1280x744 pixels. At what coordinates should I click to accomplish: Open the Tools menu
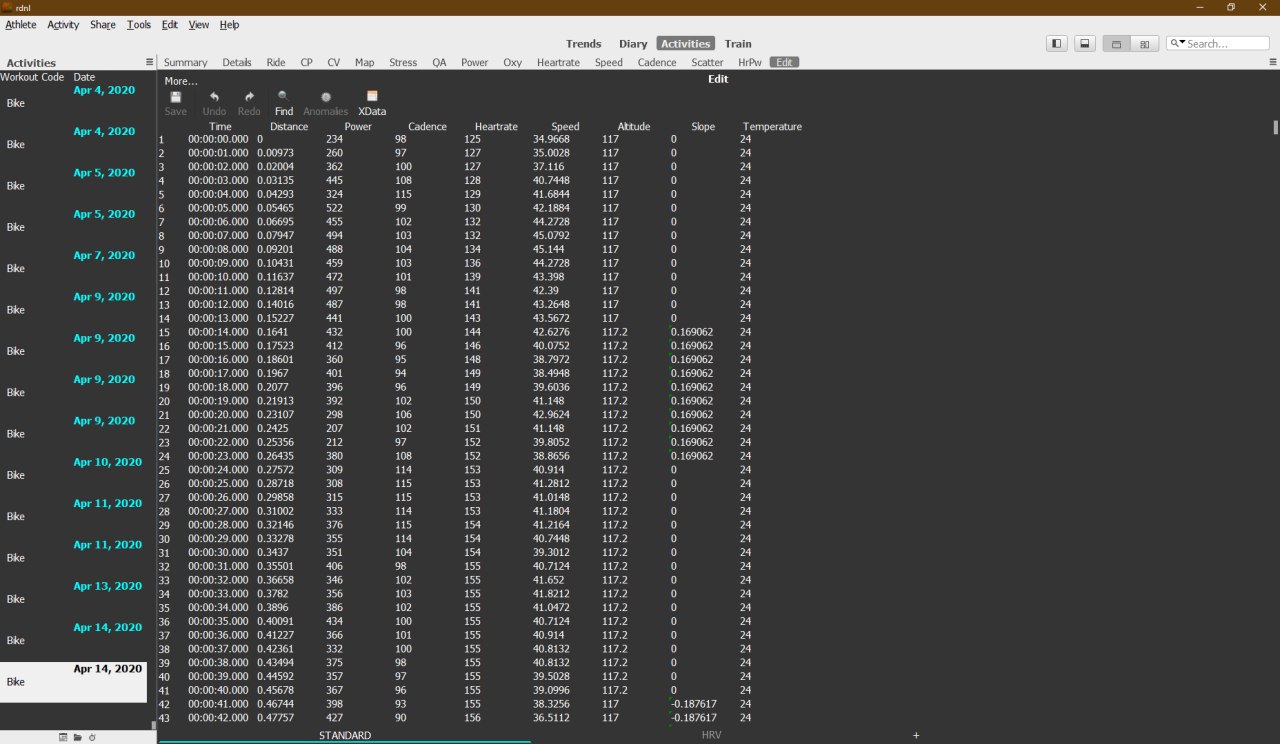pos(139,24)
